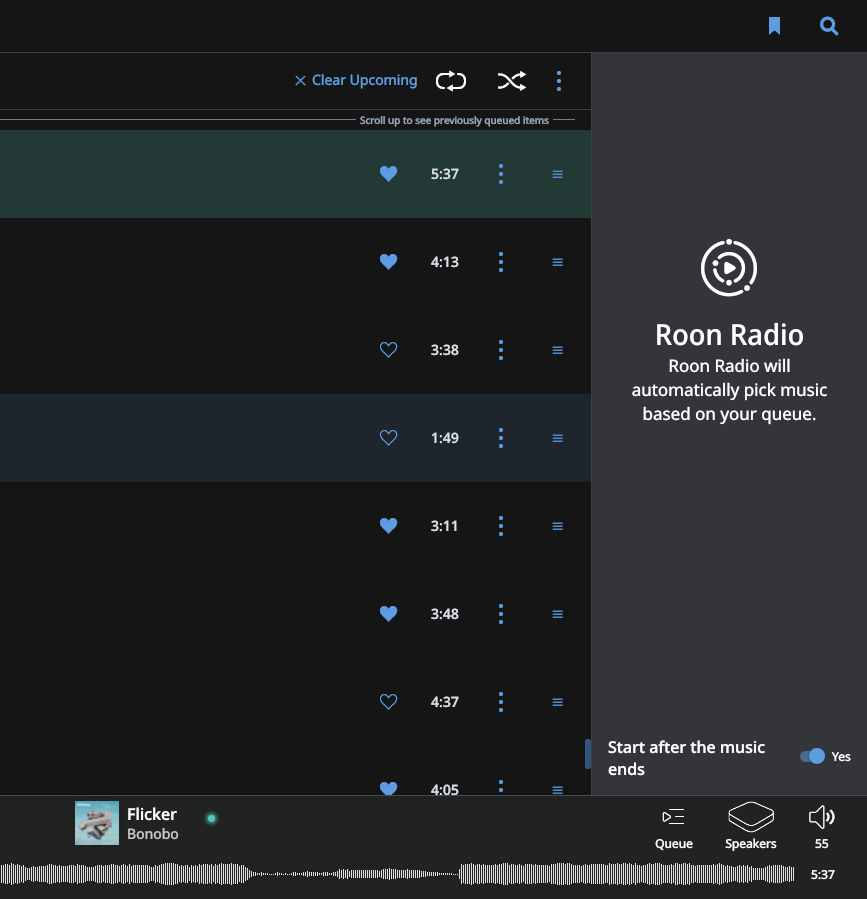Image resolution: width=867 pixels, height=899 pixels.
Task: Click reorder handle for 3:11 track
Action: pyautogui.click(x=557, y=526)
